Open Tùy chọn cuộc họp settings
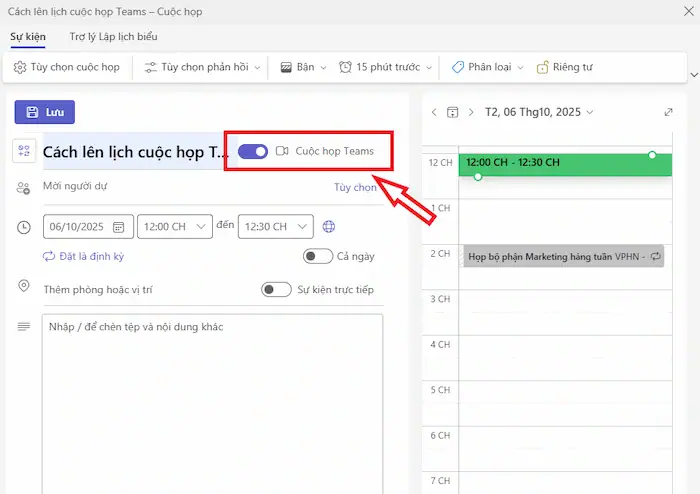 coord(67,67)
